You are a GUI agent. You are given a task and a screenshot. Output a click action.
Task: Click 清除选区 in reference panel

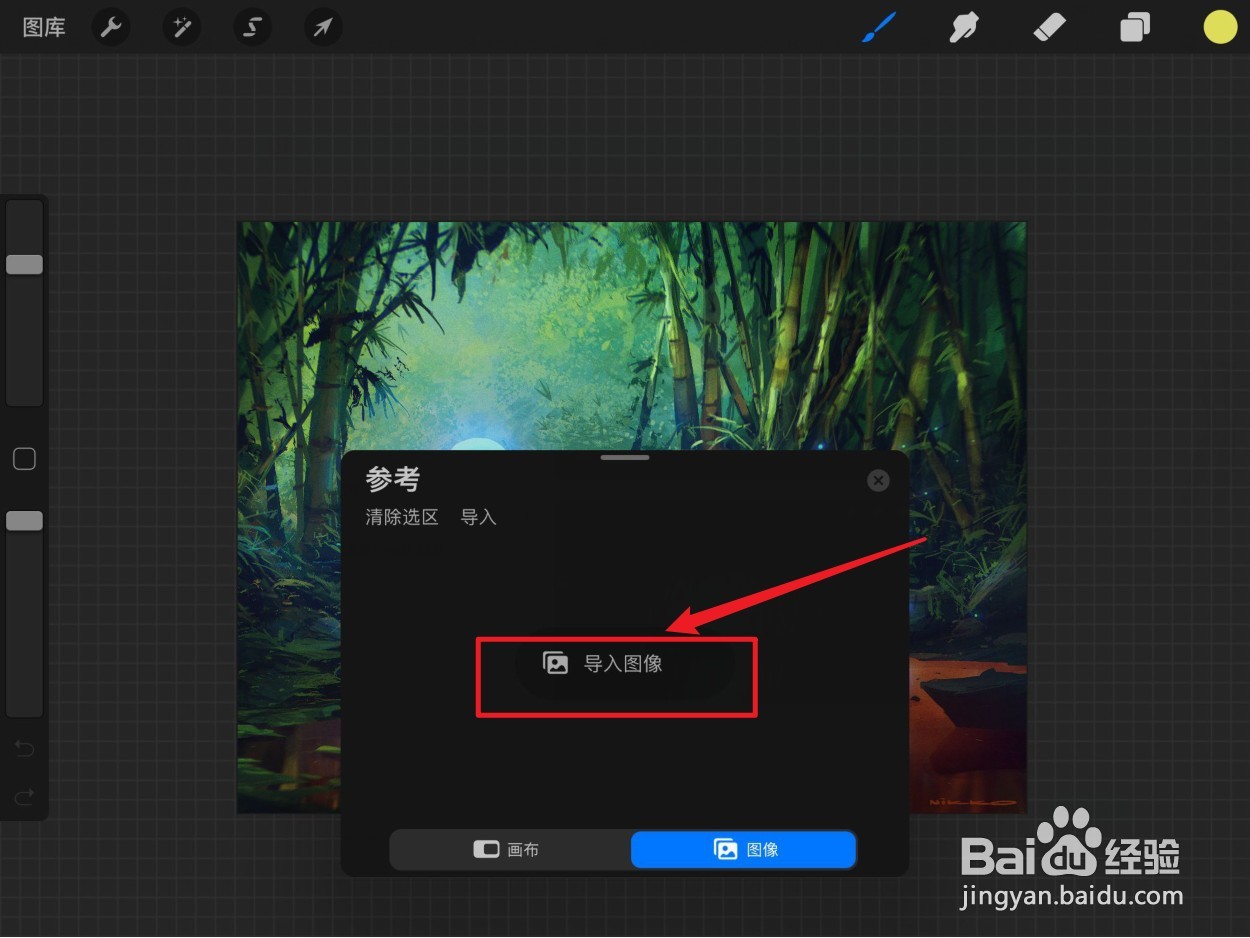[402, 517]
